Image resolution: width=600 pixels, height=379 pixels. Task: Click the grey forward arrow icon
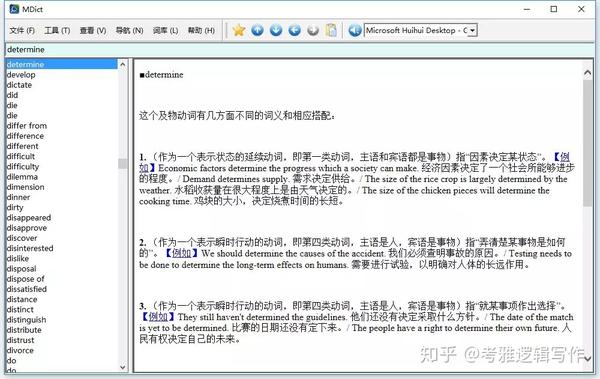pos(313,30)
